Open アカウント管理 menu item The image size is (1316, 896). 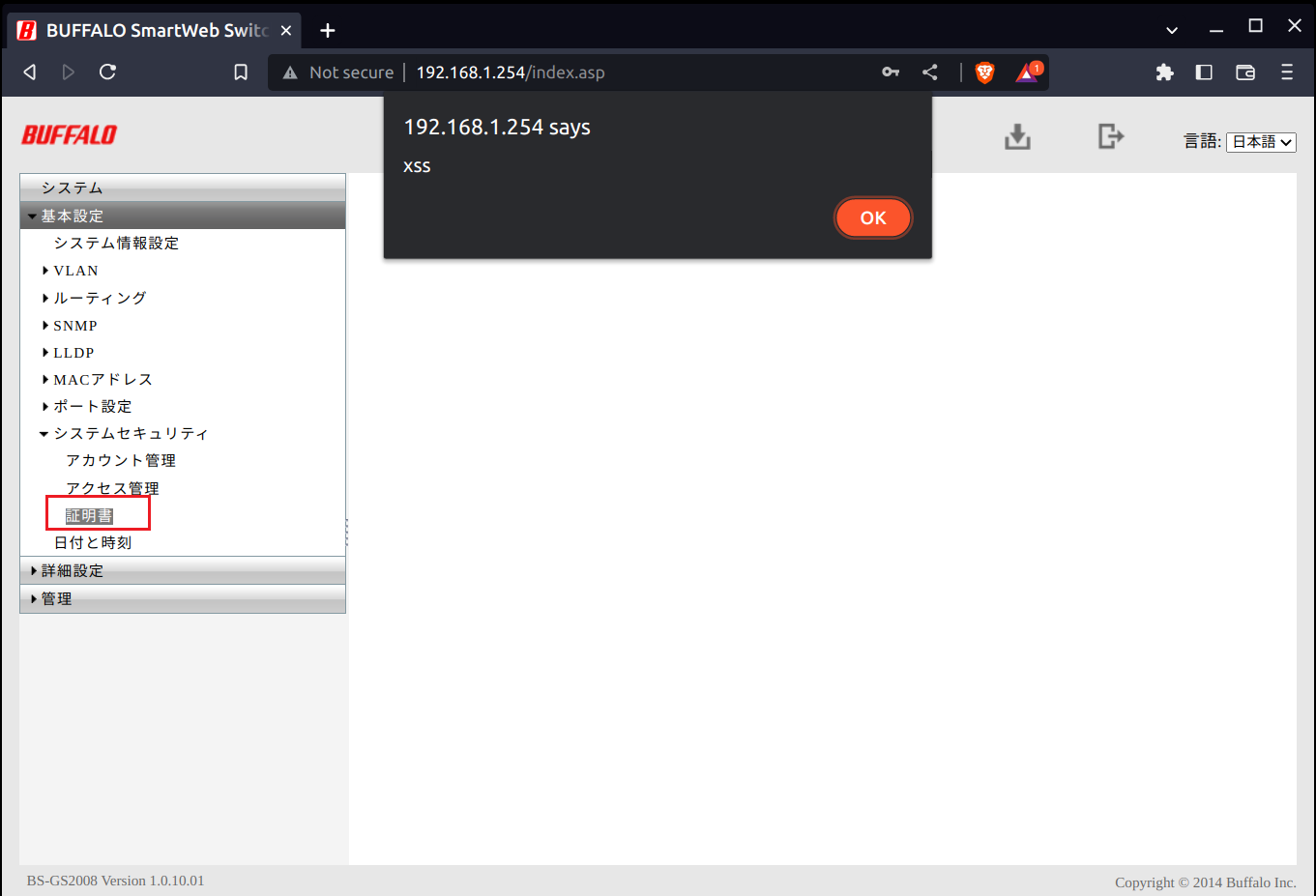coord(121,461)
